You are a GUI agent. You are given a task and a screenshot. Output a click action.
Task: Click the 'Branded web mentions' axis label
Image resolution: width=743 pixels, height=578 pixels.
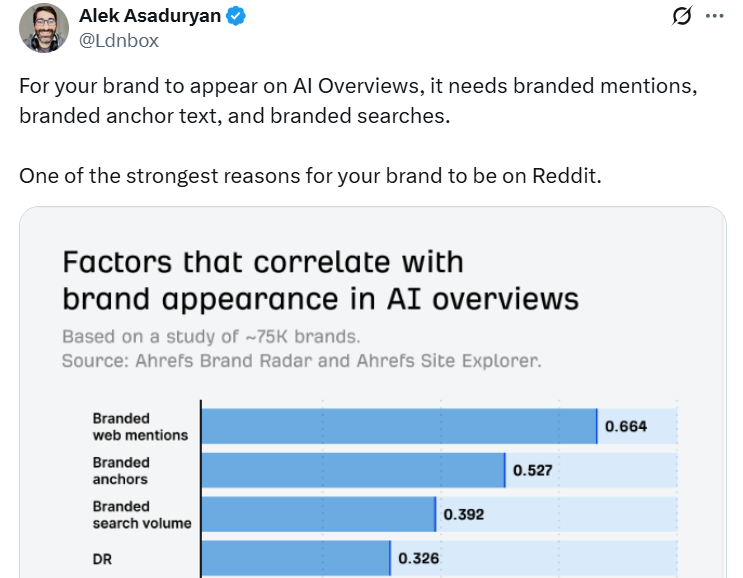point(140,426)
